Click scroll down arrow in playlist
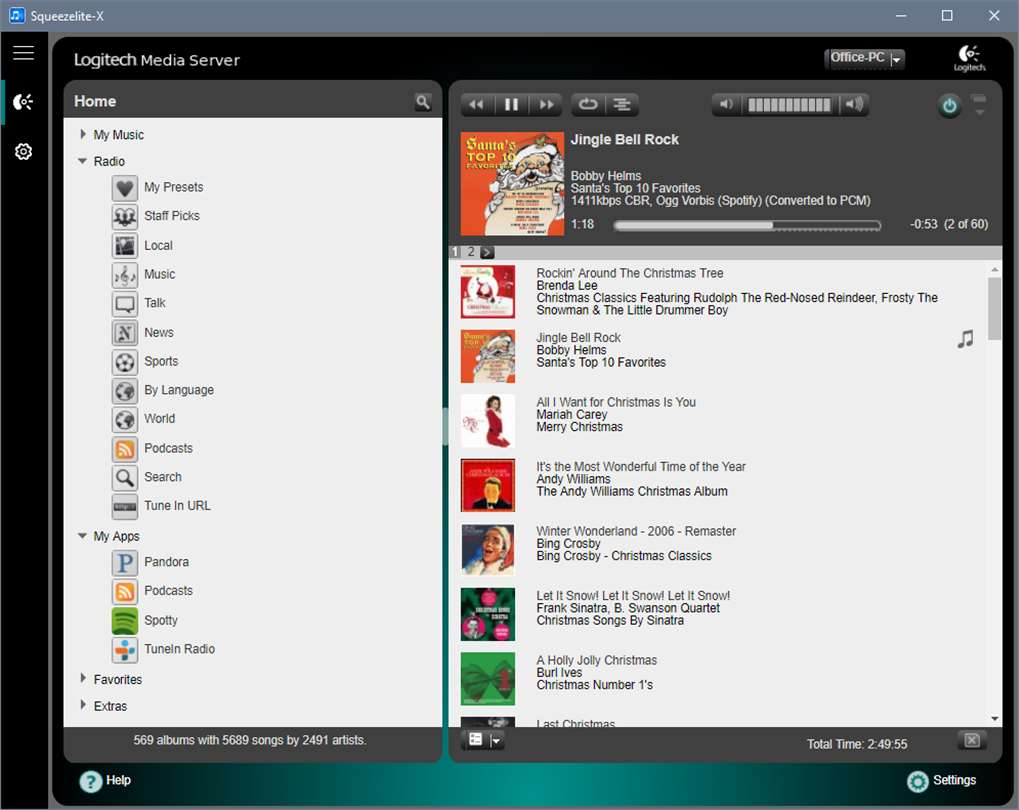1019x810 pixels. (995, 718)
